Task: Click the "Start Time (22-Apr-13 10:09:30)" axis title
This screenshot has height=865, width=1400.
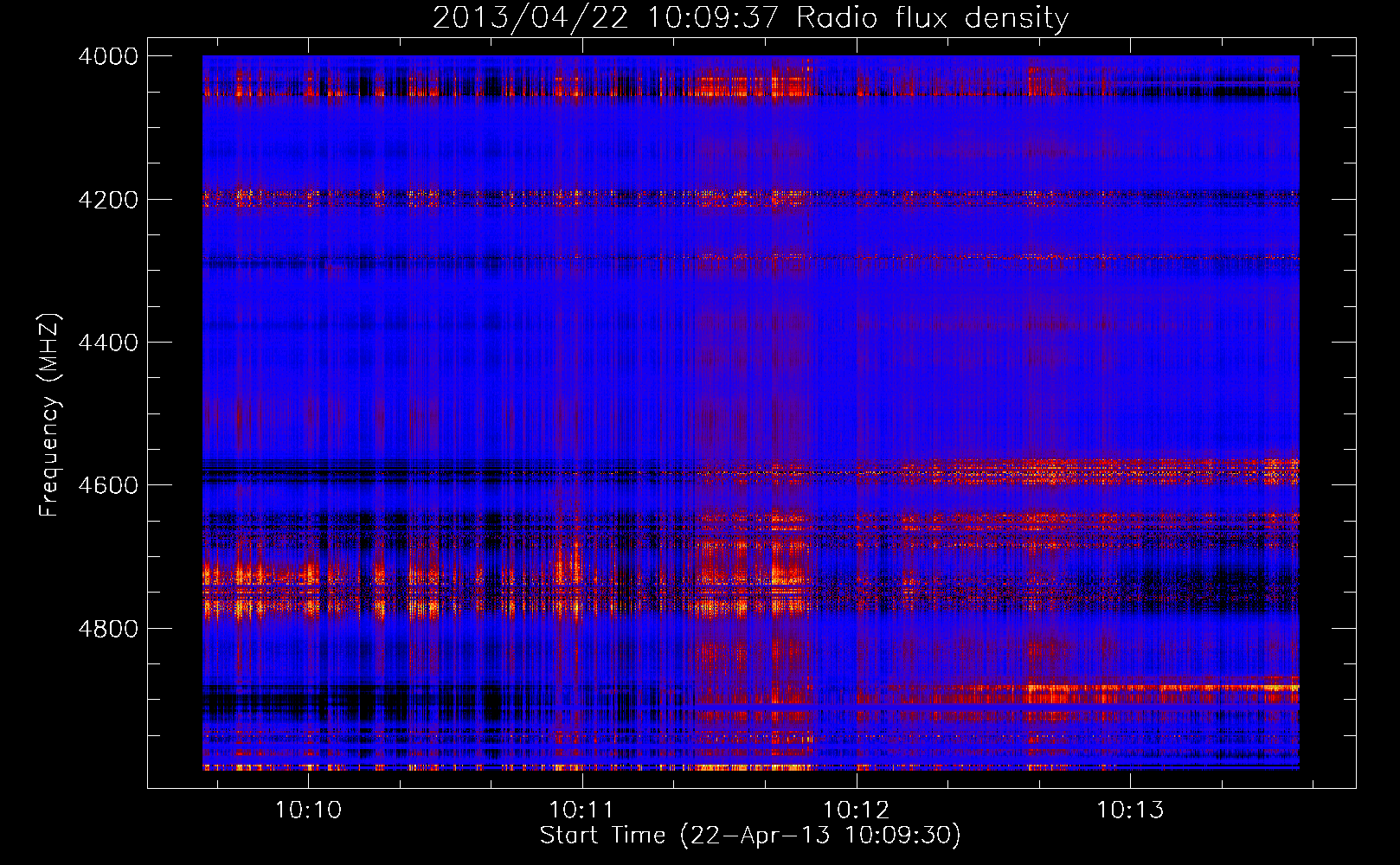Action: click(750, 836)
